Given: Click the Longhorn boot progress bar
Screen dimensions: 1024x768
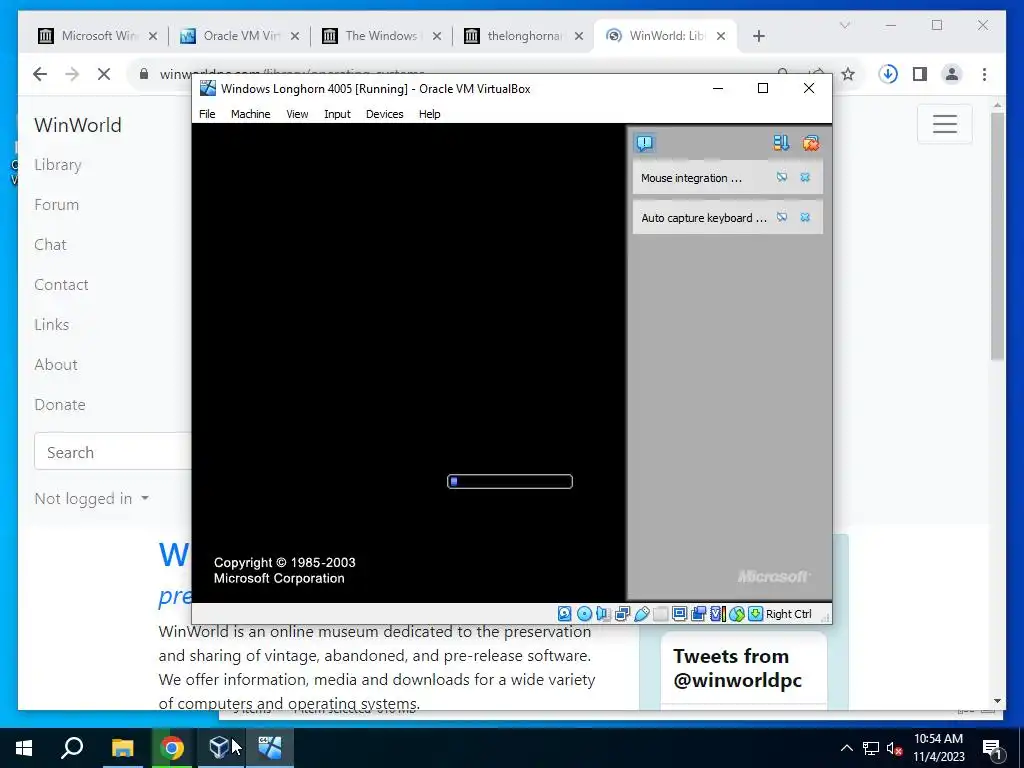Looking at the screenshot, I should pyautogui.click(x=510, y=481).
